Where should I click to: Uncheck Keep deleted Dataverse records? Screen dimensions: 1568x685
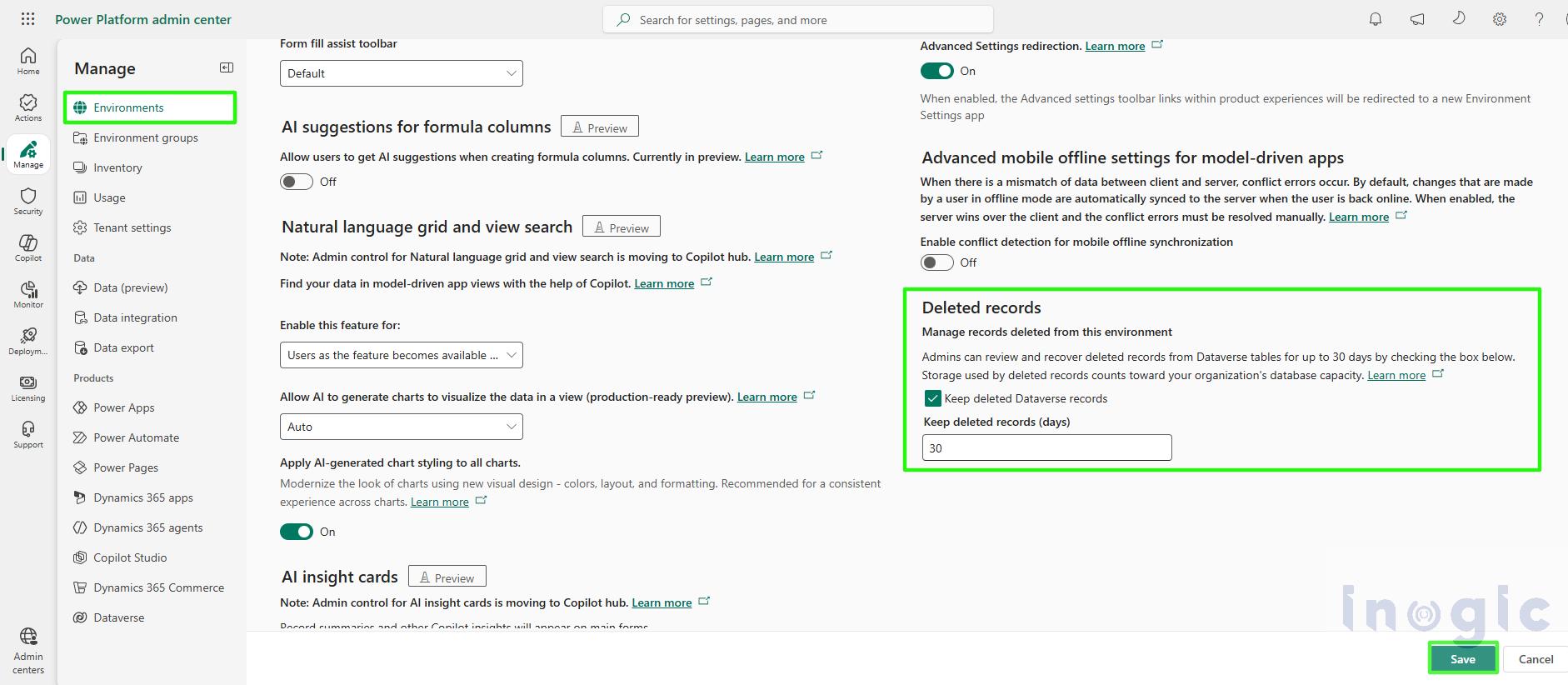point(933,398)
